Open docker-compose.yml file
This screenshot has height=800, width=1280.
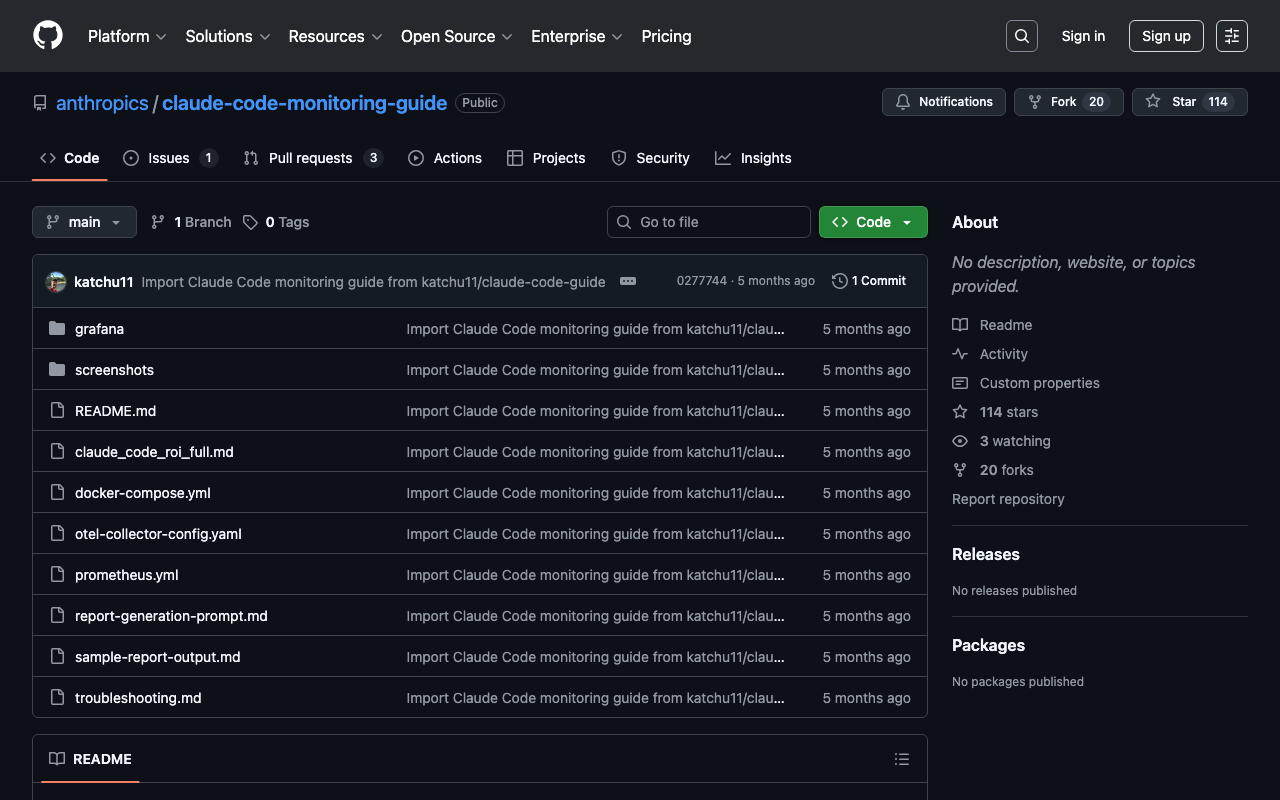click(x=143, y=493)
